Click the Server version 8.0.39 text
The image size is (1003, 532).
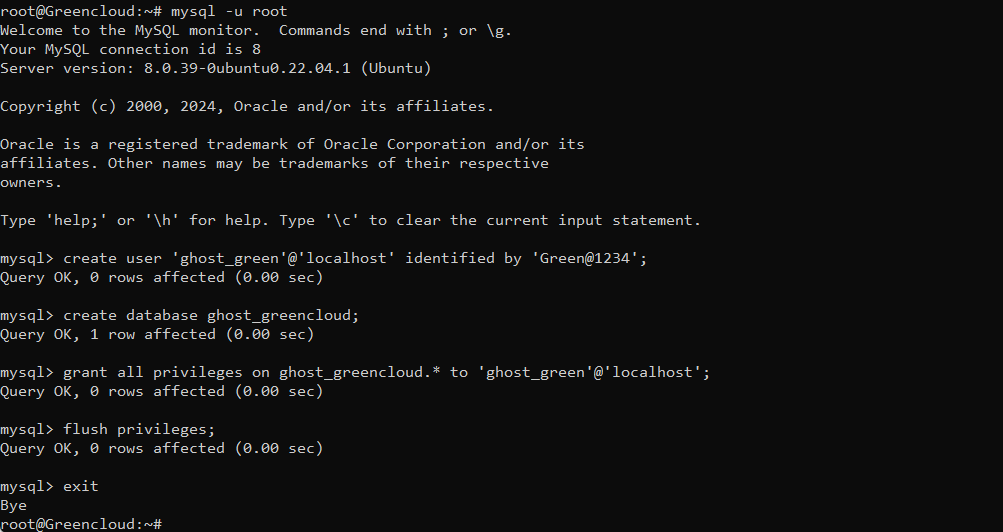click(x=216, y=68)
